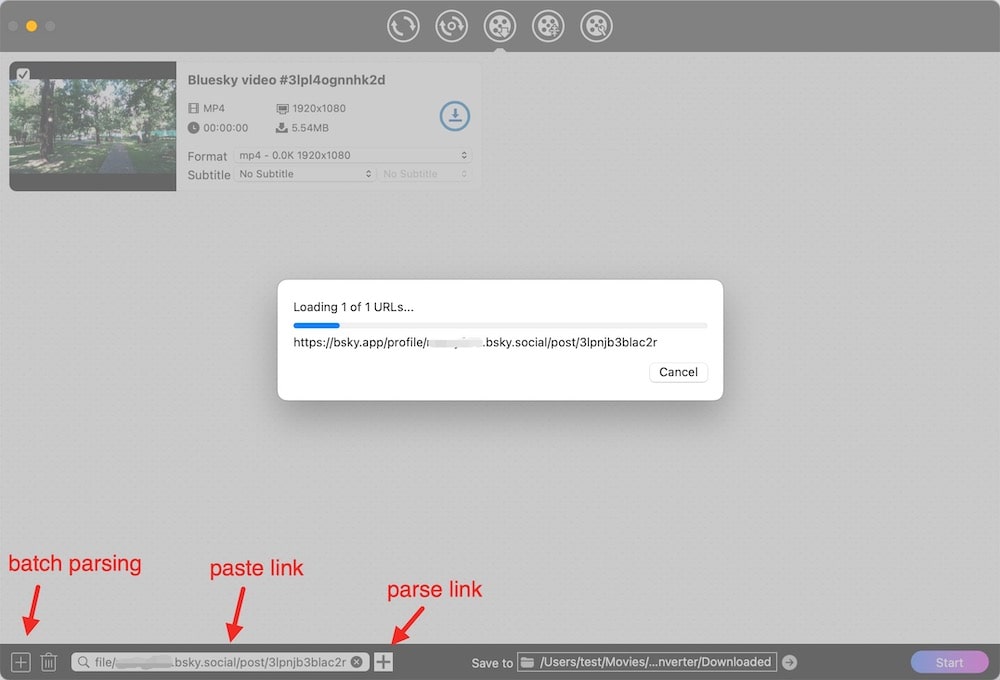Expand the Format dropdown mp4 1920x1080
The image size is (1000, 680).
352,156
